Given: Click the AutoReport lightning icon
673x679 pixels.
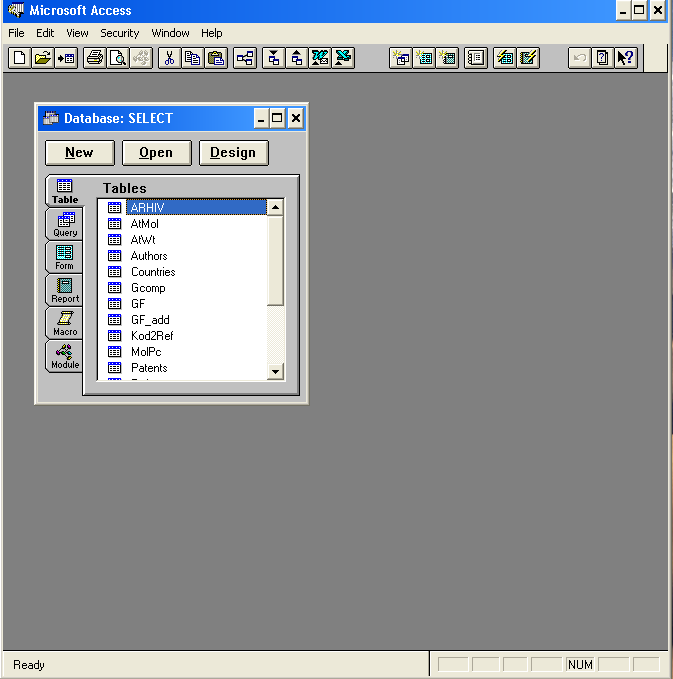Looking at the screenshot, I should tap(528, 58).
